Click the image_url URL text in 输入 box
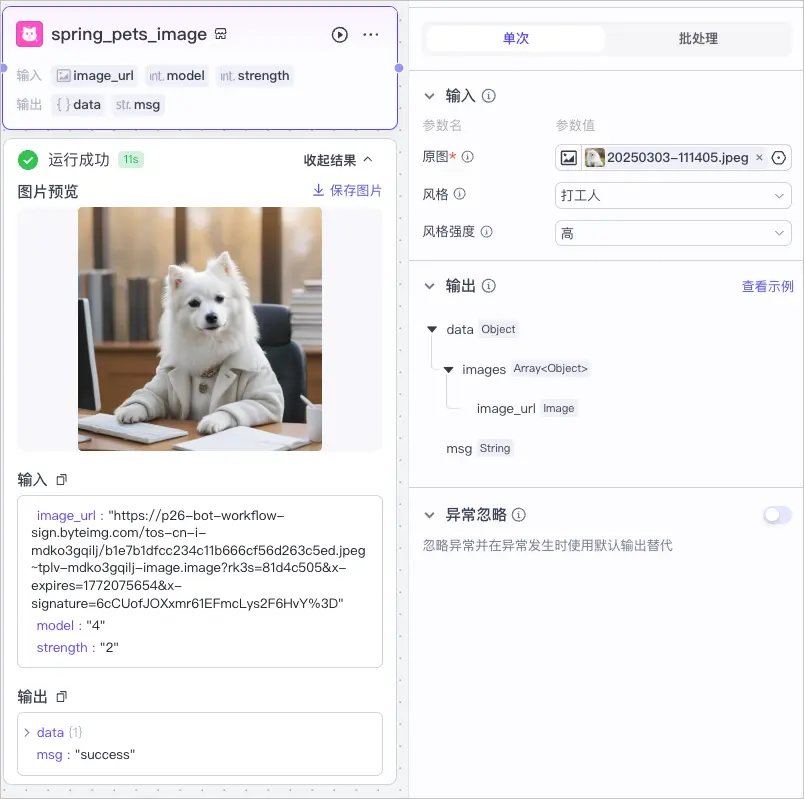The width and height of the screenshot is (804, 799). coord(198,559)
